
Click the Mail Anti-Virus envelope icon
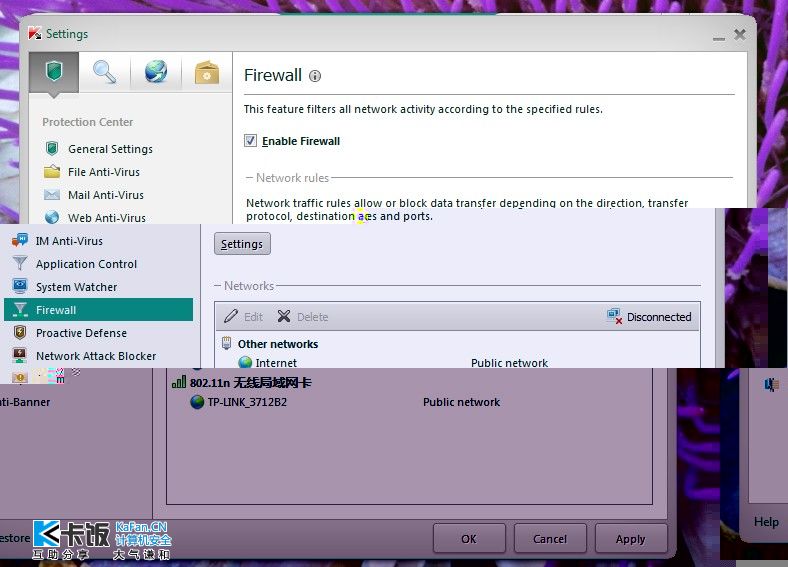pos(52,195)
